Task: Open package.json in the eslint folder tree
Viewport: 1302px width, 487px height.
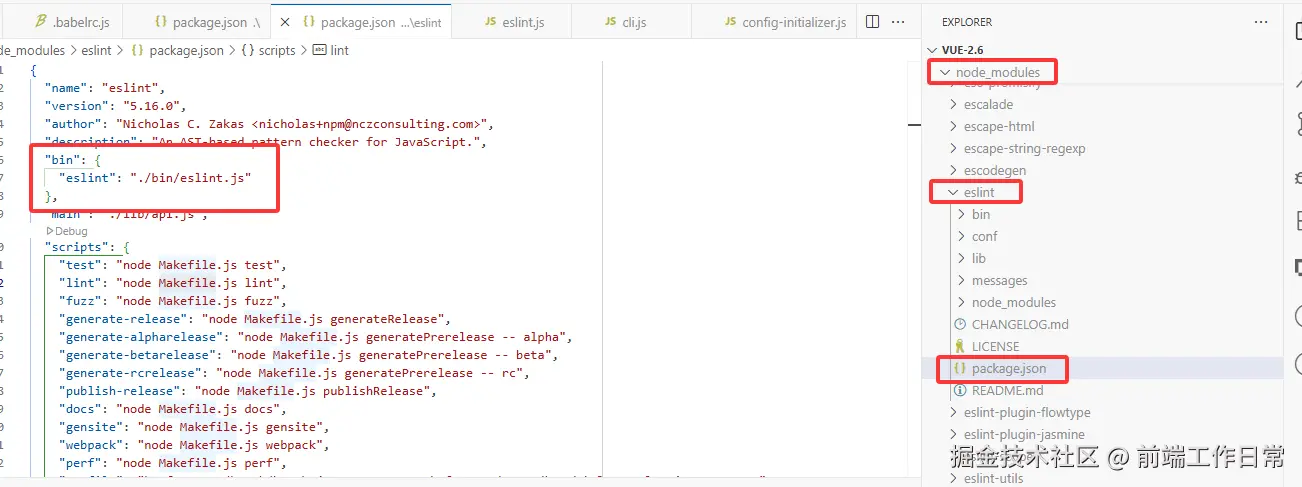Action: [1008, 368]
